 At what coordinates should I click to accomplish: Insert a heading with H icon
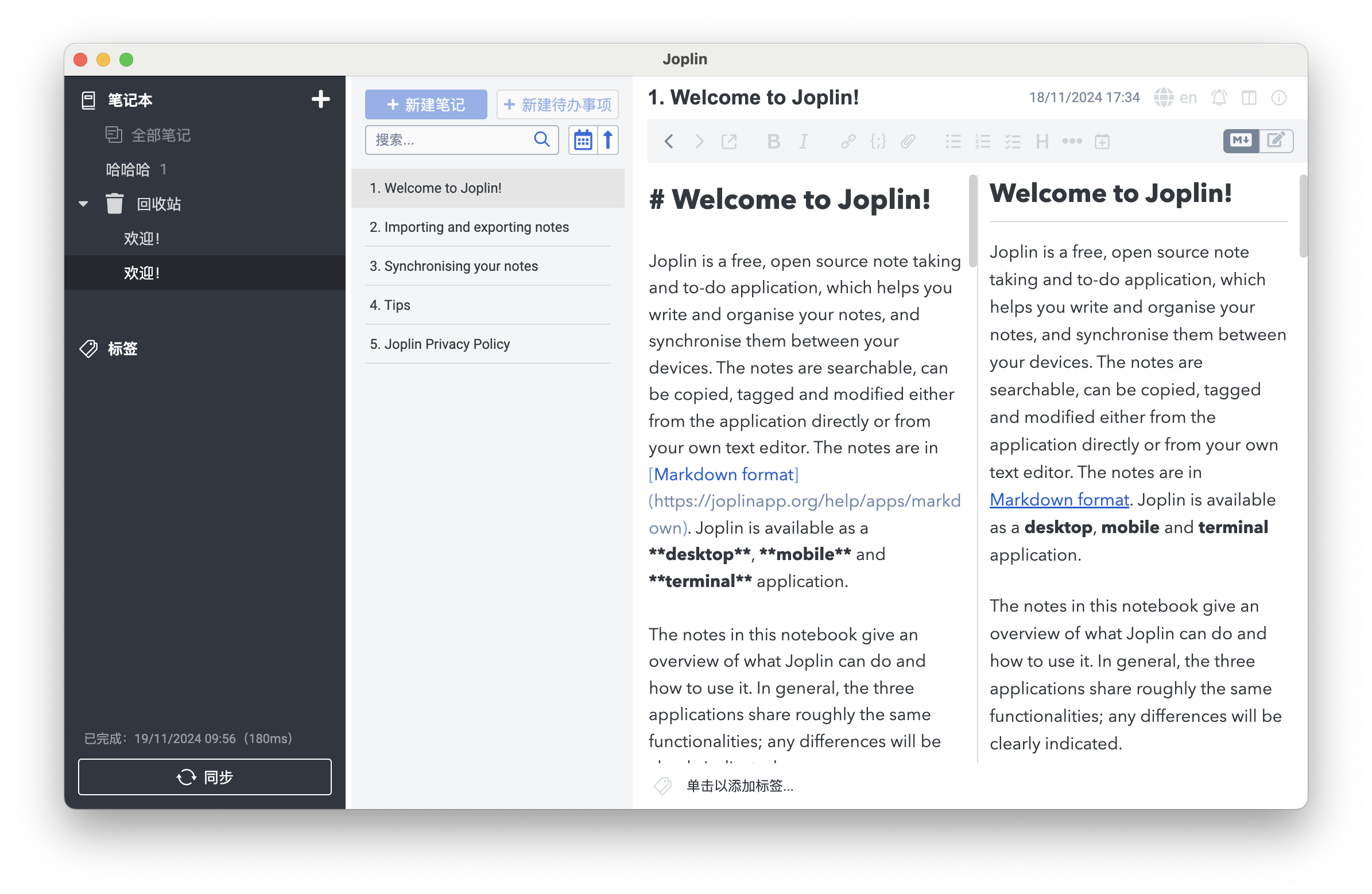point(1042,141)
